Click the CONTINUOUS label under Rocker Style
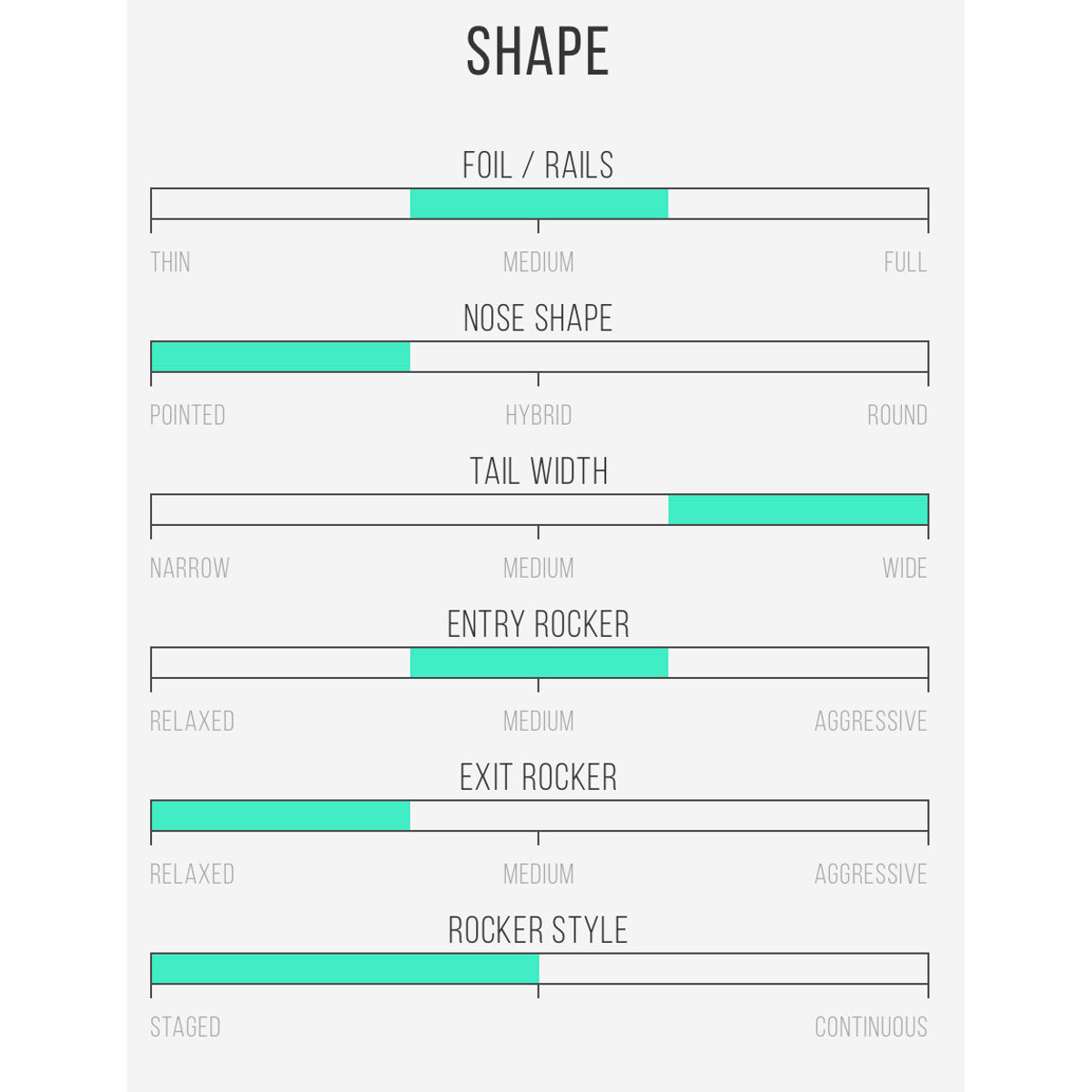Viewport: 1092px width, 1092px height. click(x=871, y=1027)
